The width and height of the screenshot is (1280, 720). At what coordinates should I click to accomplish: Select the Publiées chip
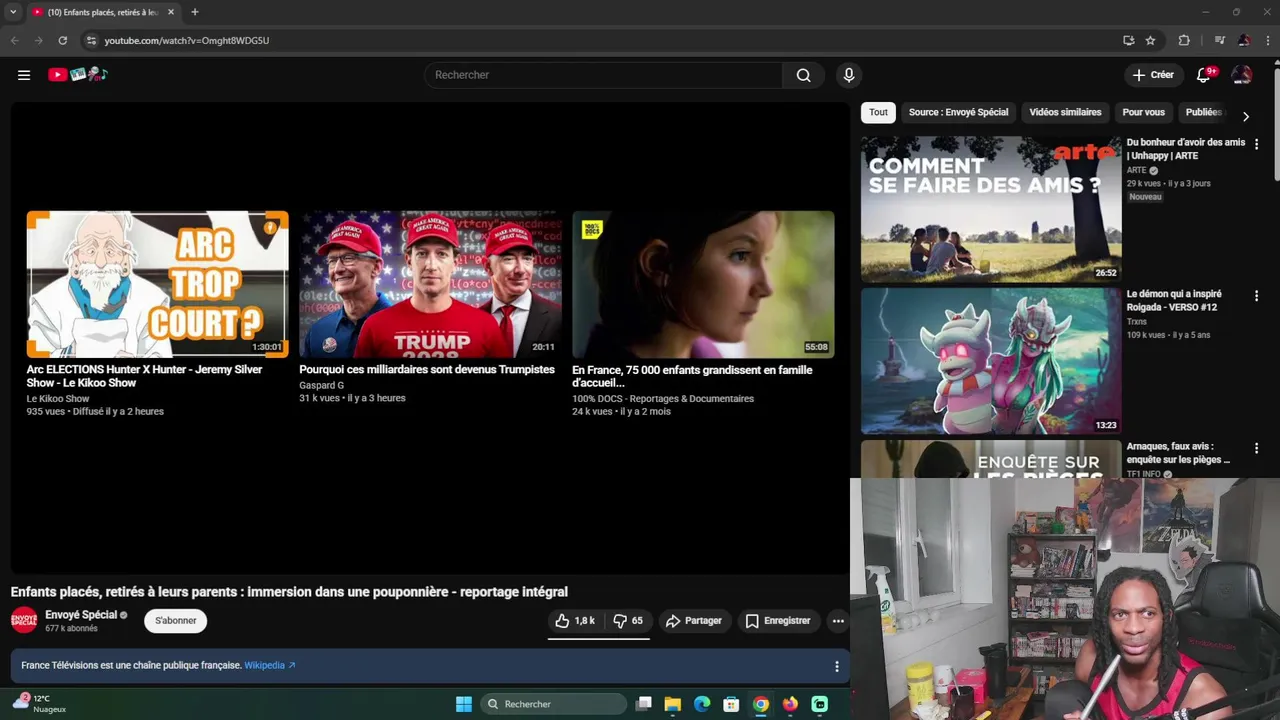[x=1203, y=112]
